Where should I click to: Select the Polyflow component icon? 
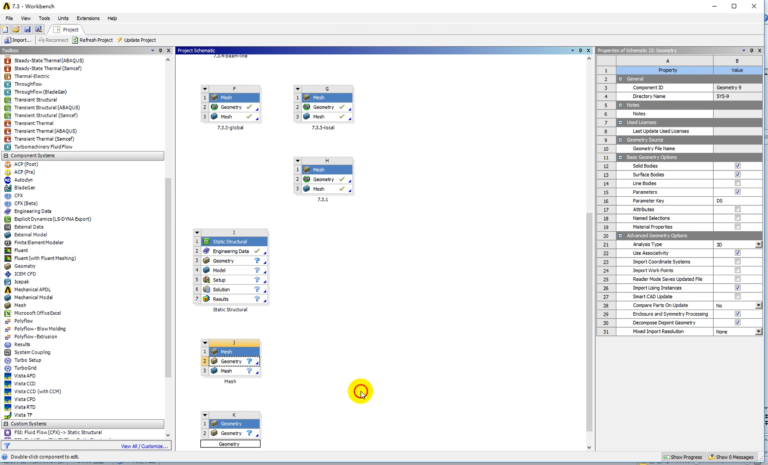tap(7, 321)
